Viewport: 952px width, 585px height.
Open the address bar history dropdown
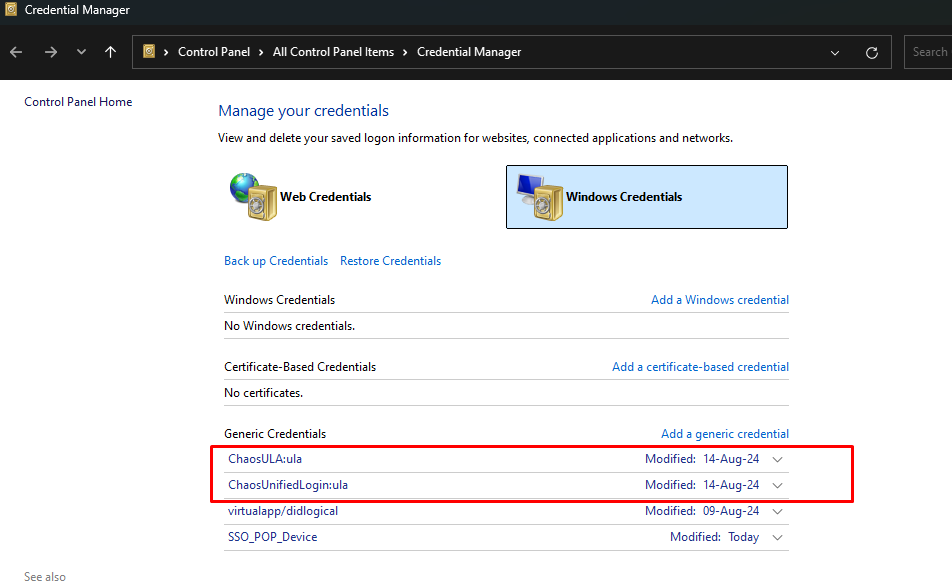click(x=835, y=52)
